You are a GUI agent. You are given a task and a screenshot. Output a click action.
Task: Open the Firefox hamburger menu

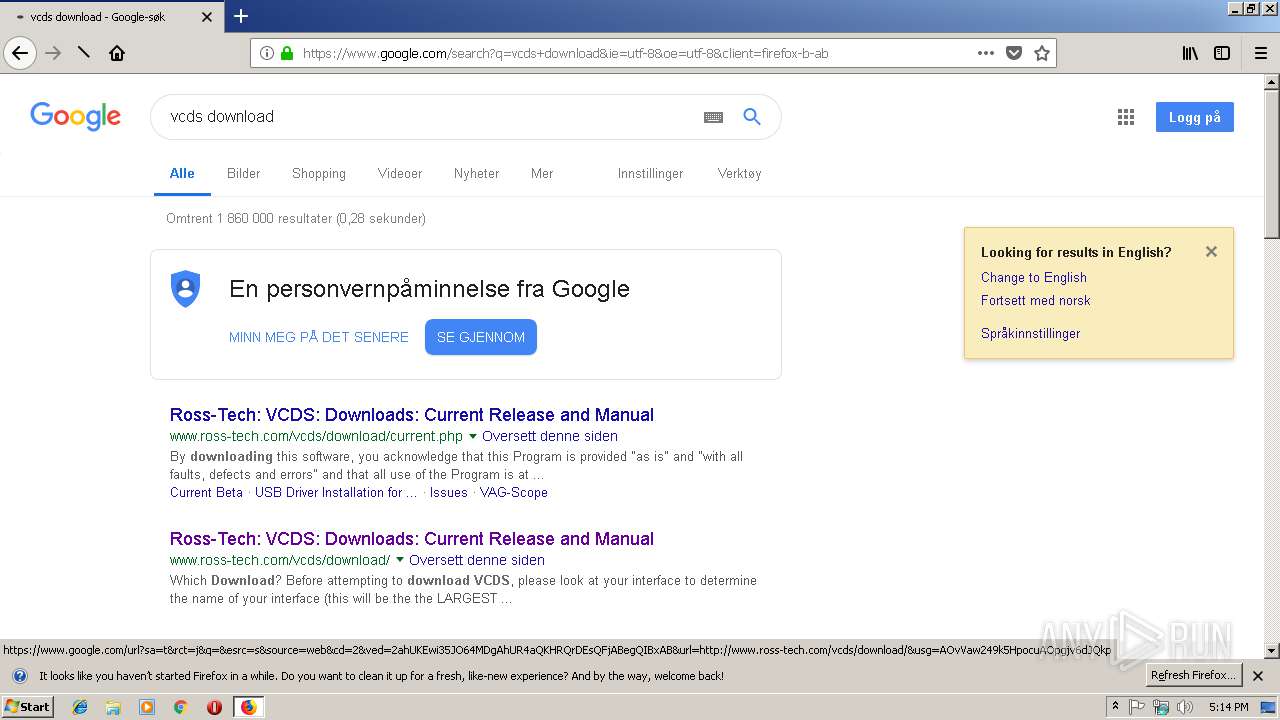click(1261, 53)
